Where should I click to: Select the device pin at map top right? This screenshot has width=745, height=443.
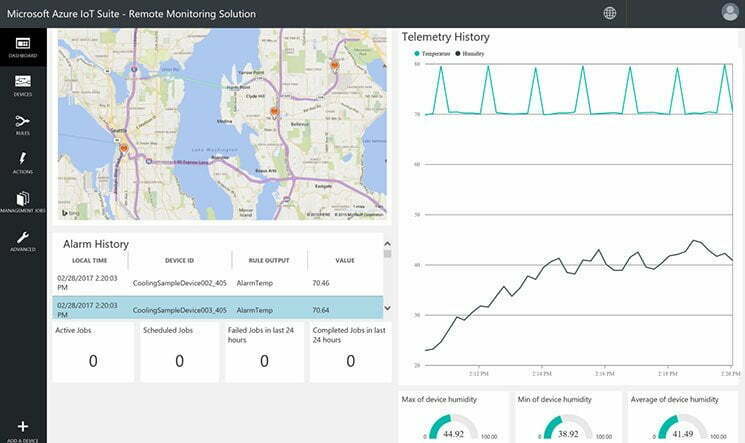point(334,66)
